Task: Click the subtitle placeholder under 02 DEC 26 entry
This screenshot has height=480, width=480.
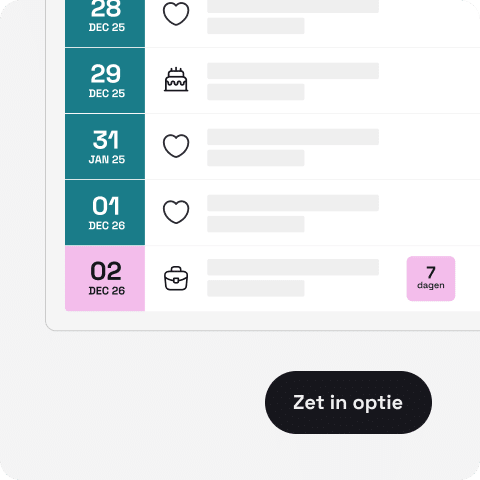Action: [x=256, y=288]
